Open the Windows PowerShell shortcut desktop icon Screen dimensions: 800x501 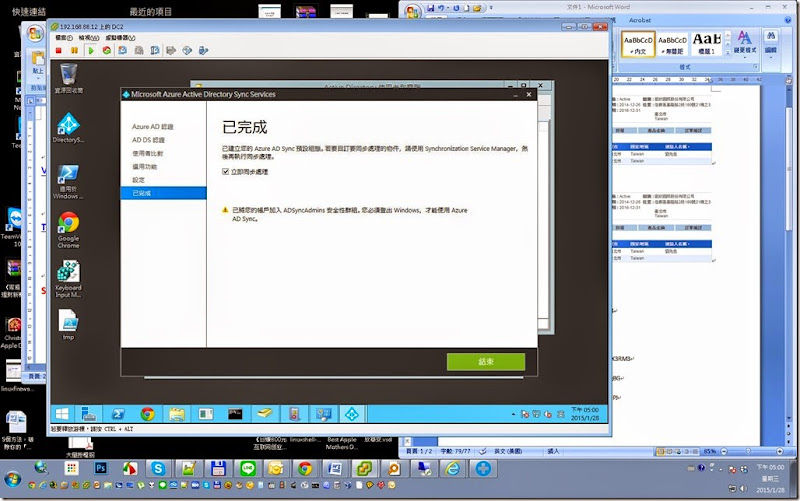[68, 182]
